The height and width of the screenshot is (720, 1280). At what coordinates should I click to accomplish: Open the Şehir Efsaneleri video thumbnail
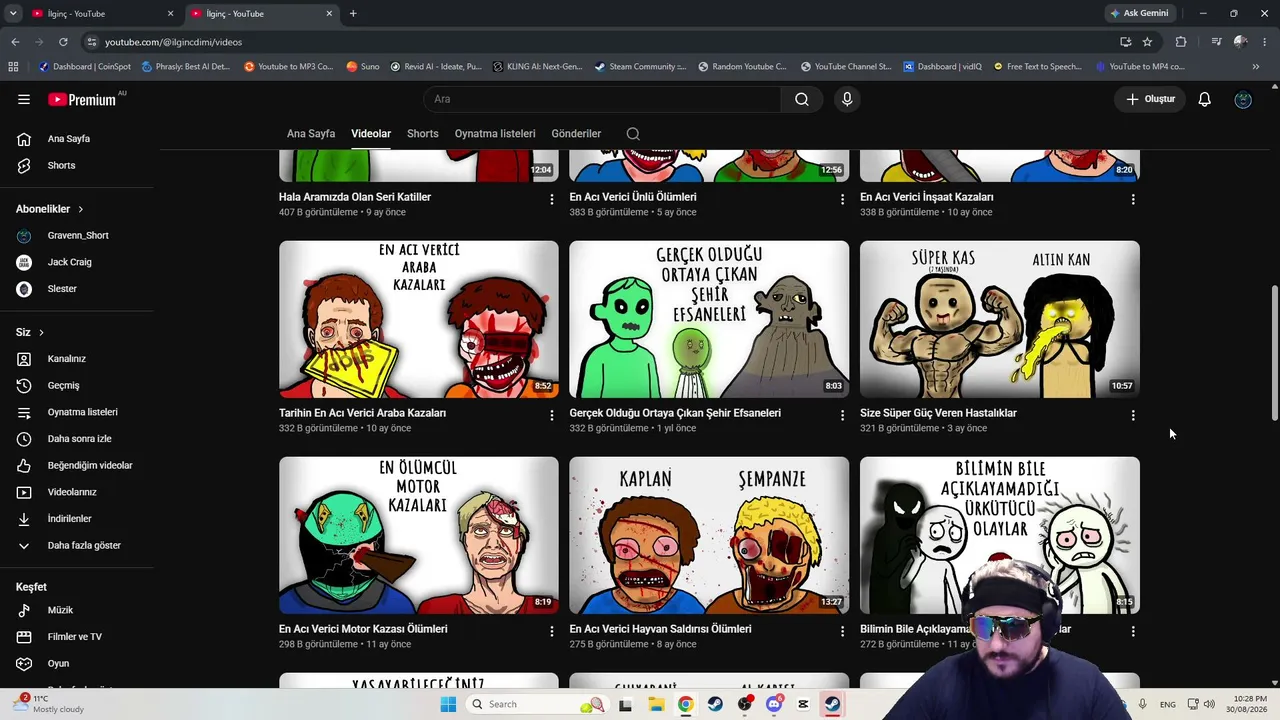[709, 319]
